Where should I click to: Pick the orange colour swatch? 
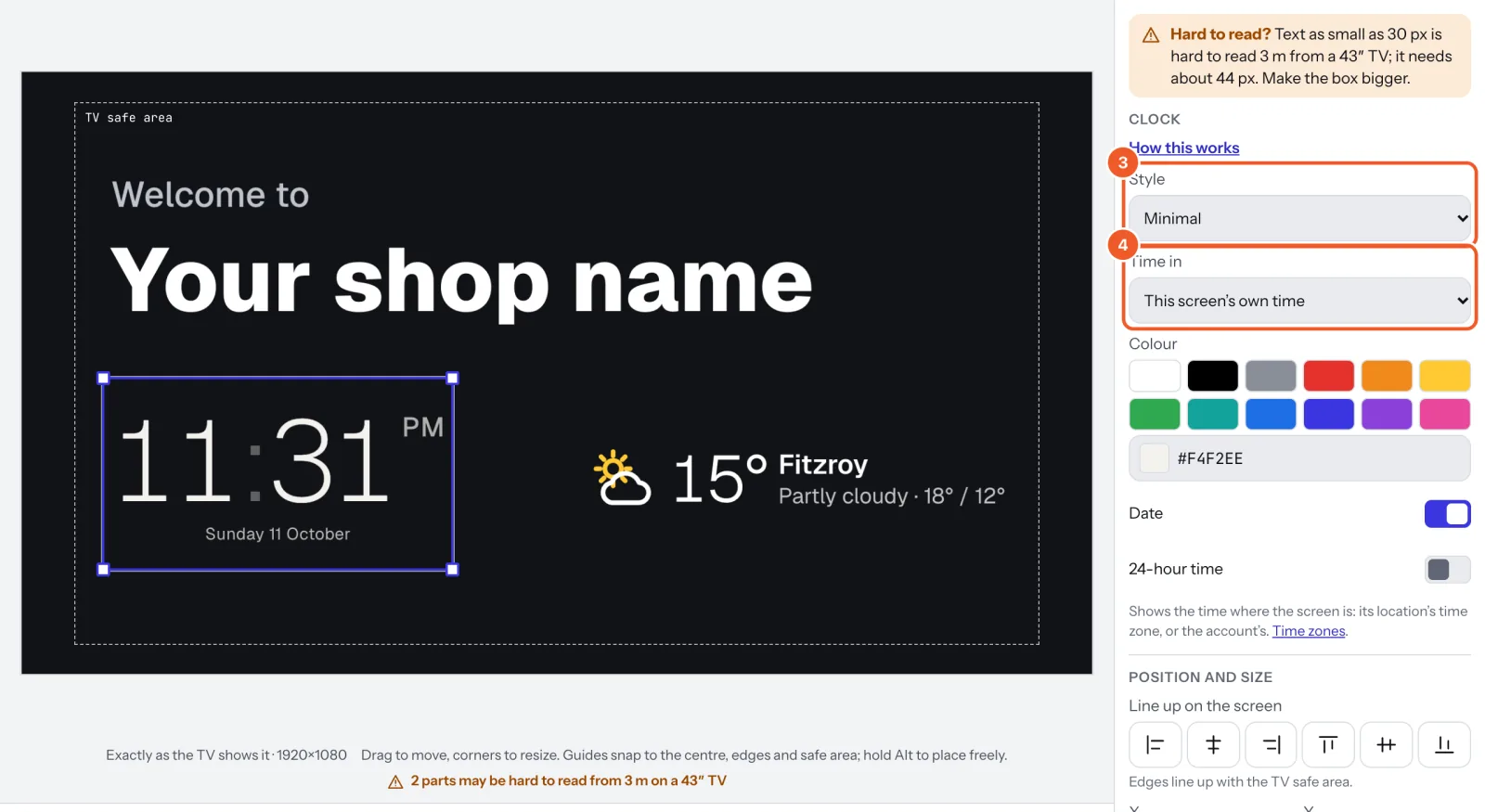click(x=1387, y=376)
